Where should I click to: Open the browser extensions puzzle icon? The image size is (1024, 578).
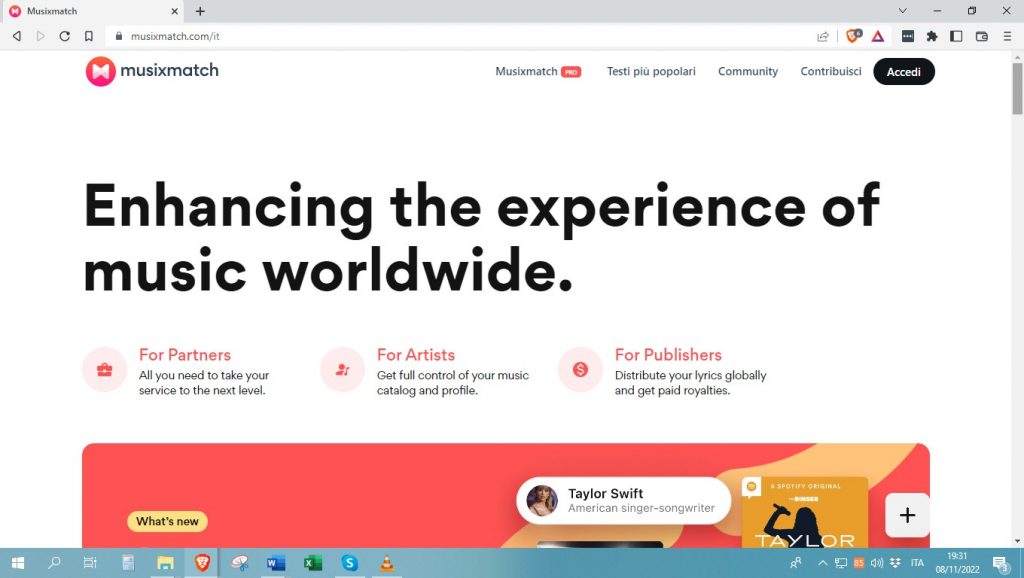(931, 35)
